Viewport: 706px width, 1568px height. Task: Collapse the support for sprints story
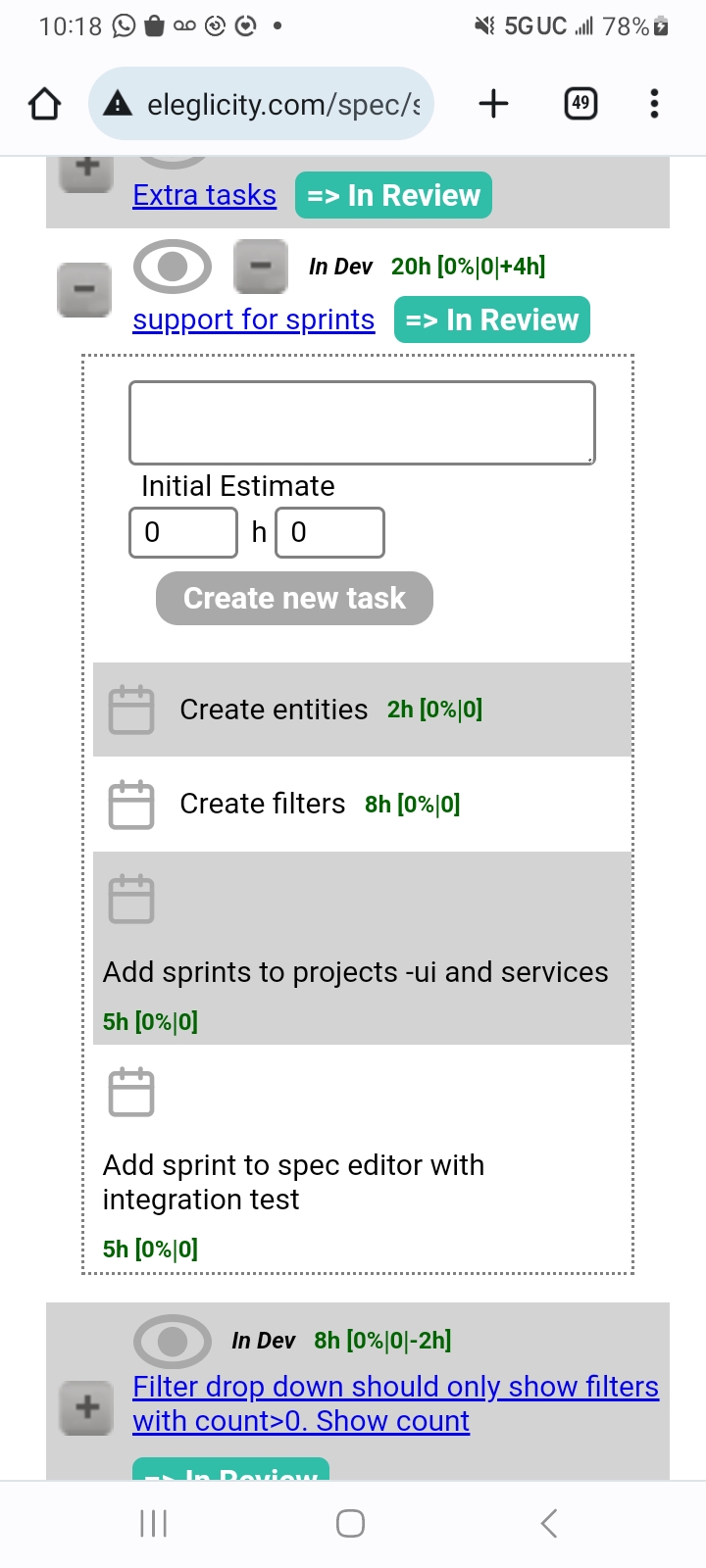click(84, 291)
